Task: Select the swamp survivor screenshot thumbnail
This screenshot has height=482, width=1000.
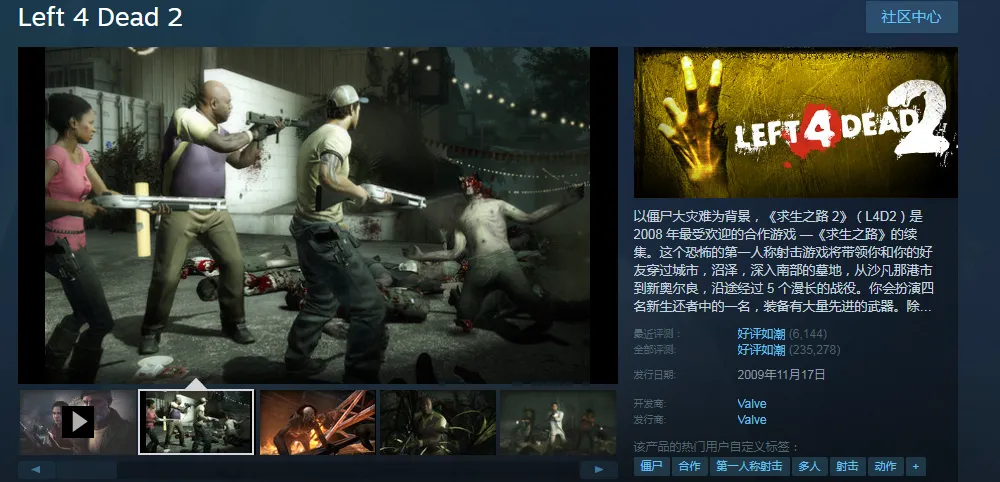Action: click(x=438, y=422)
